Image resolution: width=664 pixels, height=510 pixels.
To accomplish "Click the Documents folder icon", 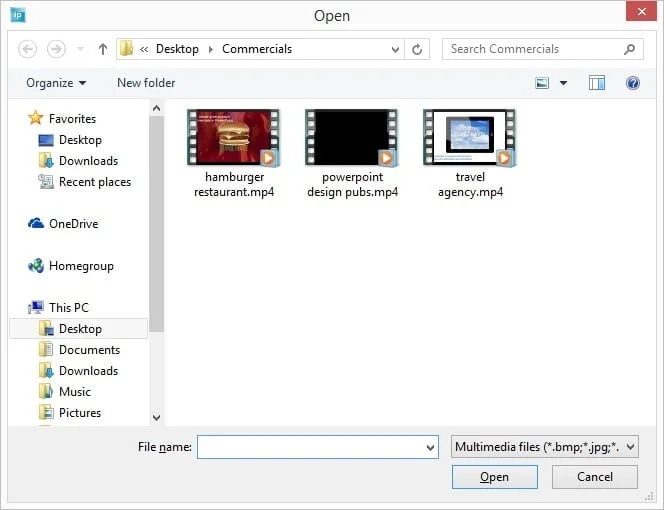I will point(46,349).
